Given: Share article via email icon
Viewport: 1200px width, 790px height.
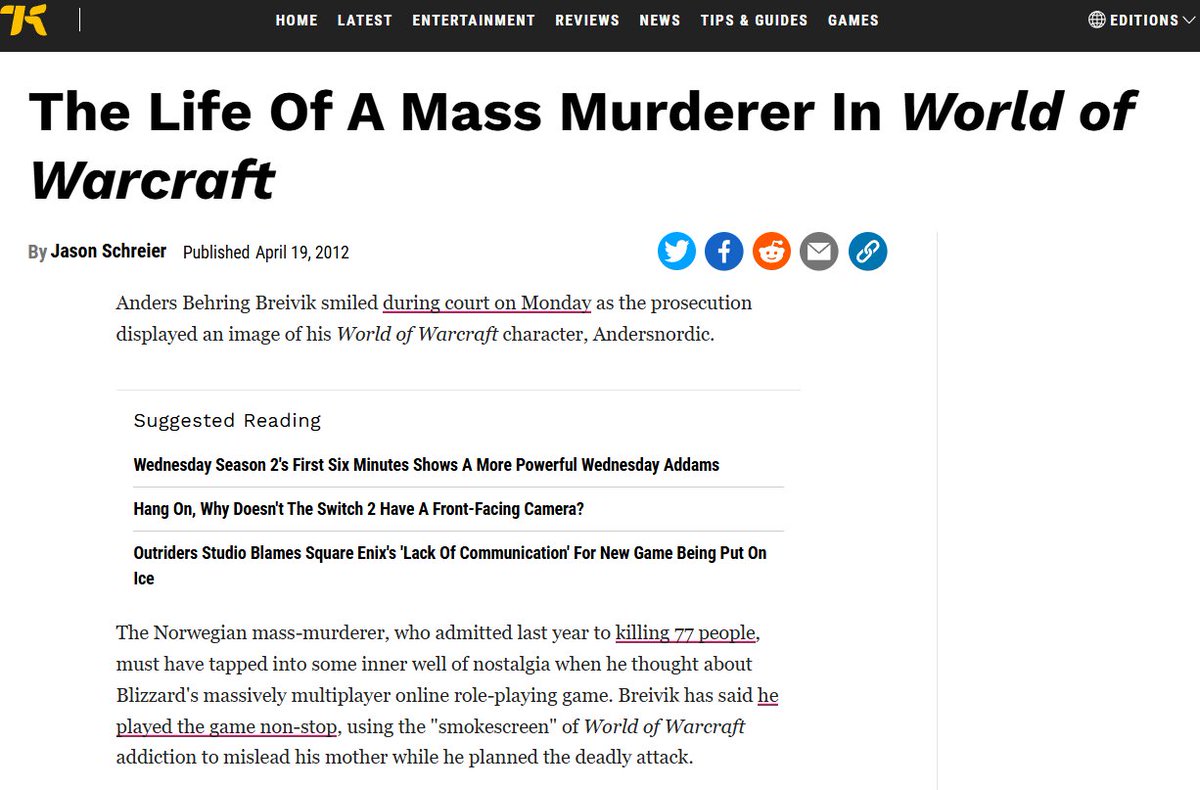Looking at the screenshot, I should [820, 251].
